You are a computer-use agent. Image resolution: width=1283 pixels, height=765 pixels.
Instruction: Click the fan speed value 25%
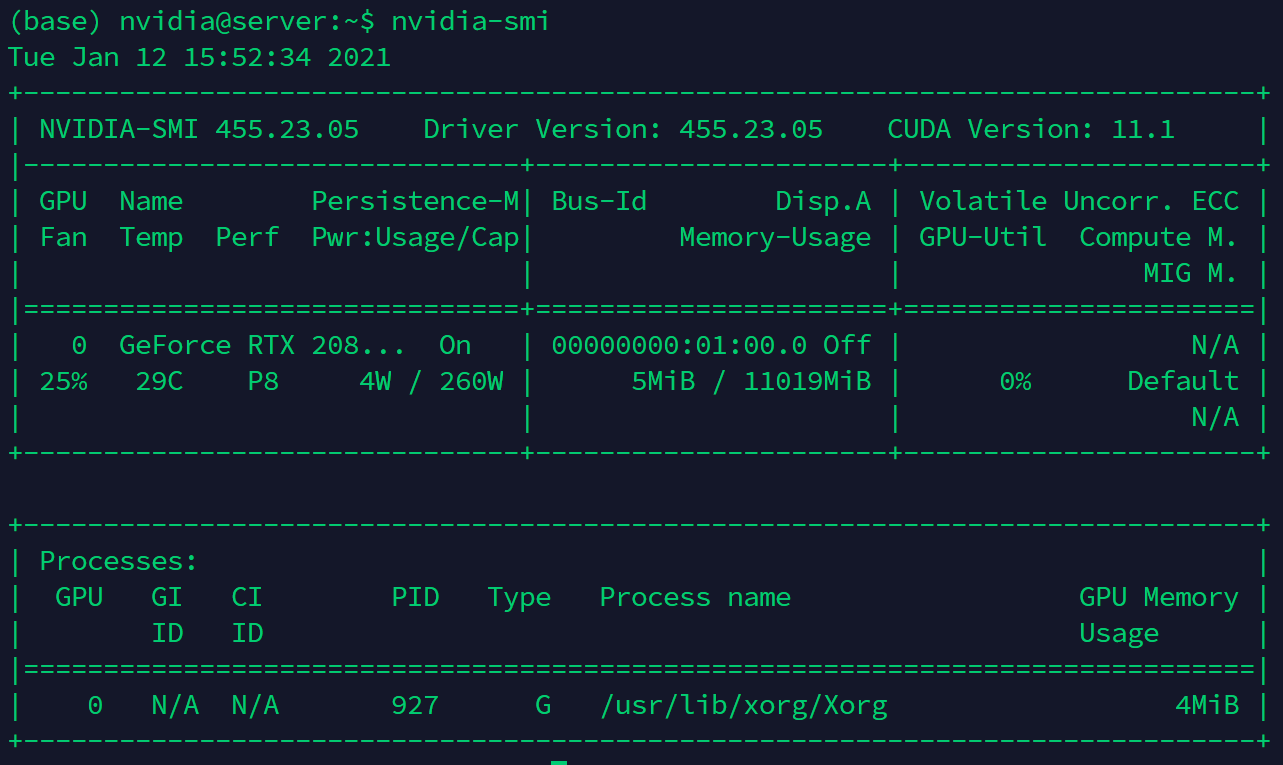(x=63, y=381)
